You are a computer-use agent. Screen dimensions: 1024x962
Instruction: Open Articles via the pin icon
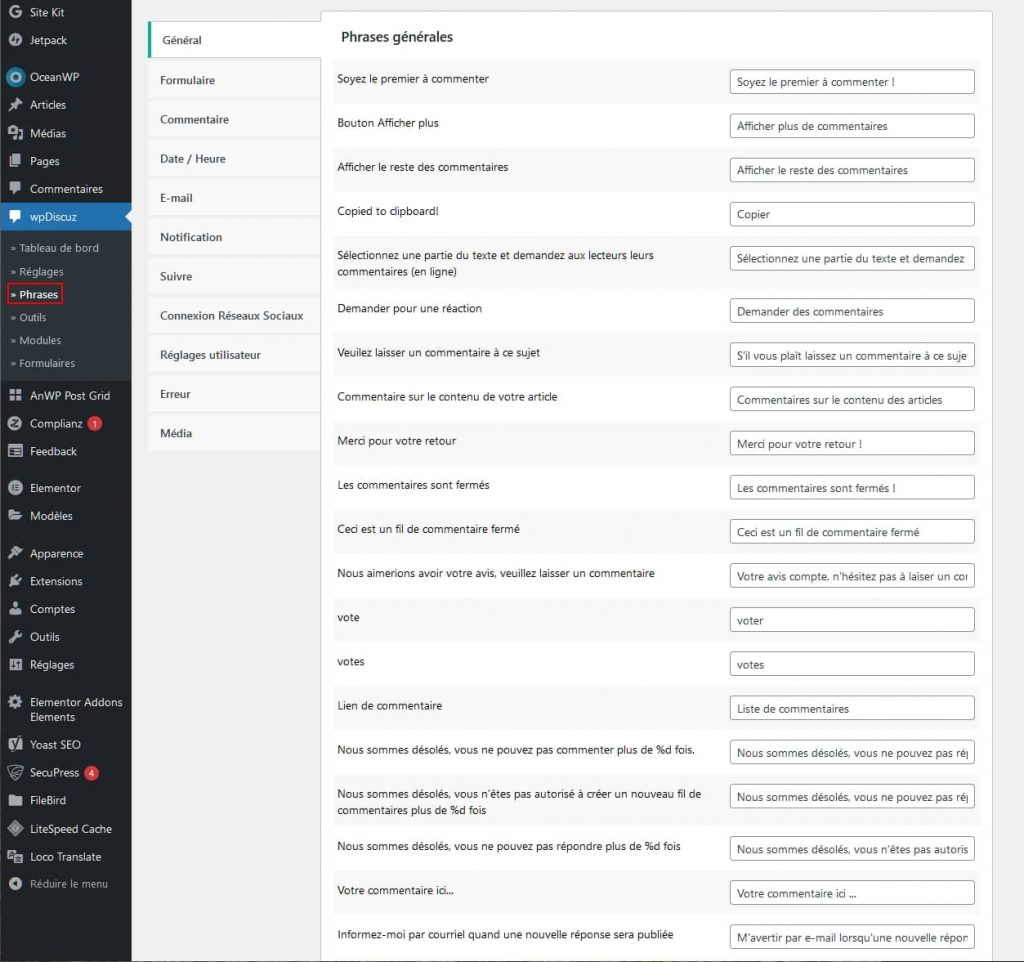(15, 105)
